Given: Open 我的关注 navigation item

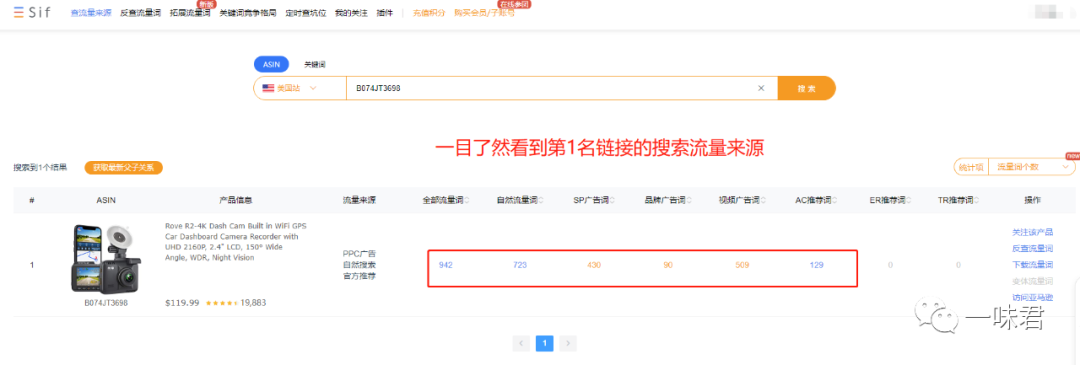Looking at the screenshot, I should (x=351, y=13).
